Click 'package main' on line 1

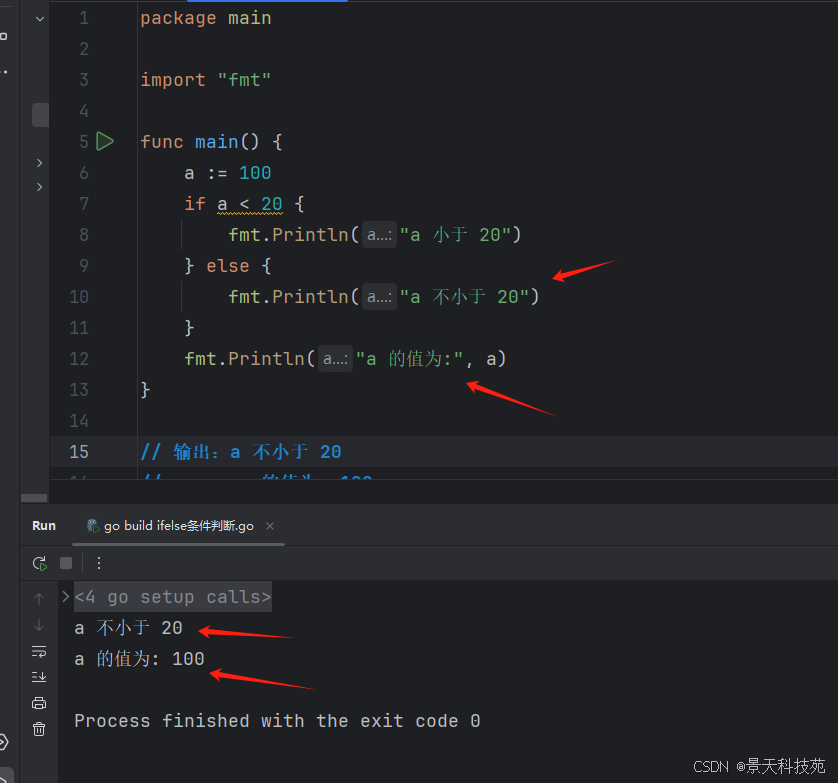(x=206, y=18)
